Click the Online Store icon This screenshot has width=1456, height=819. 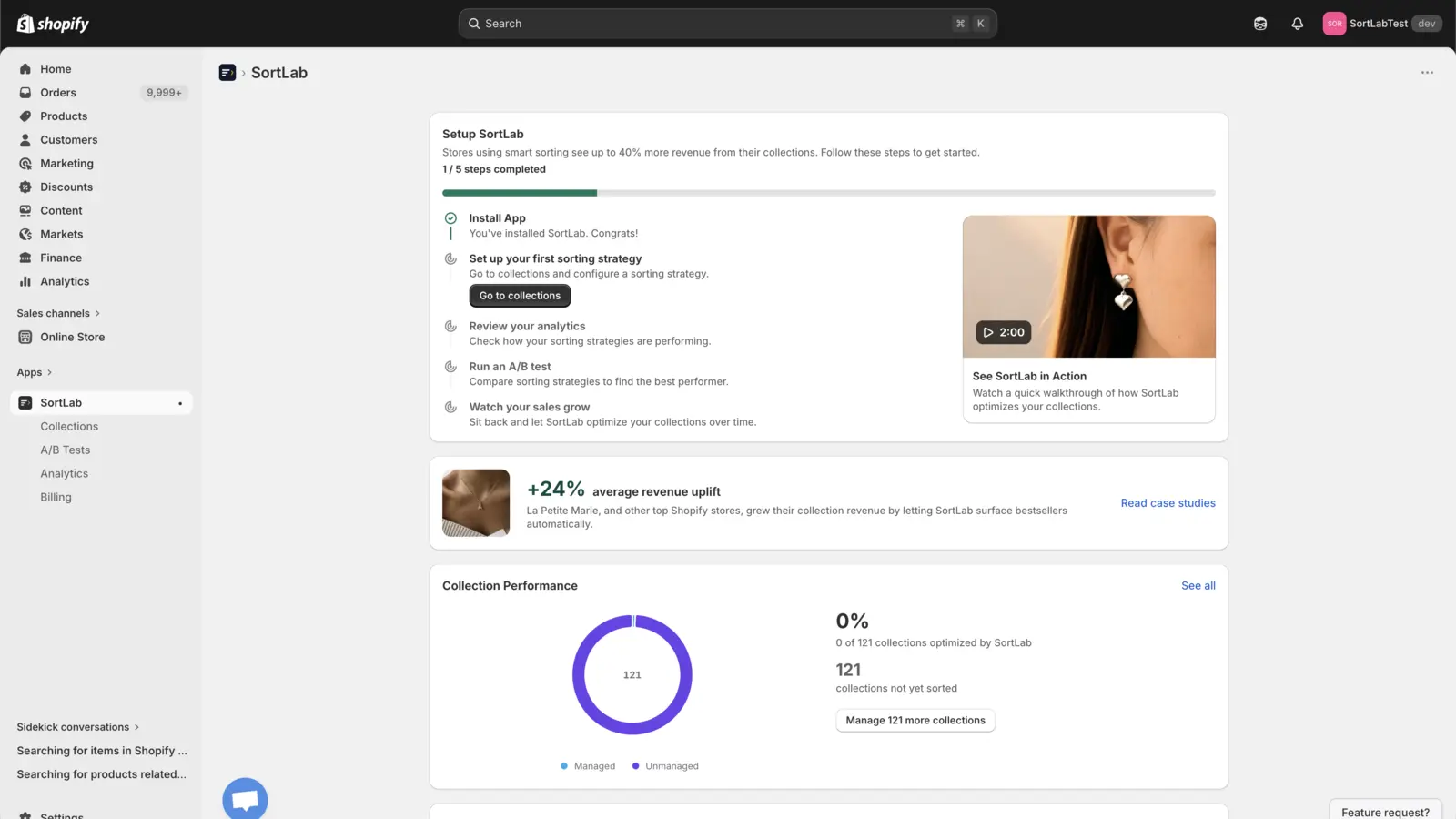(x=25, y=337)
